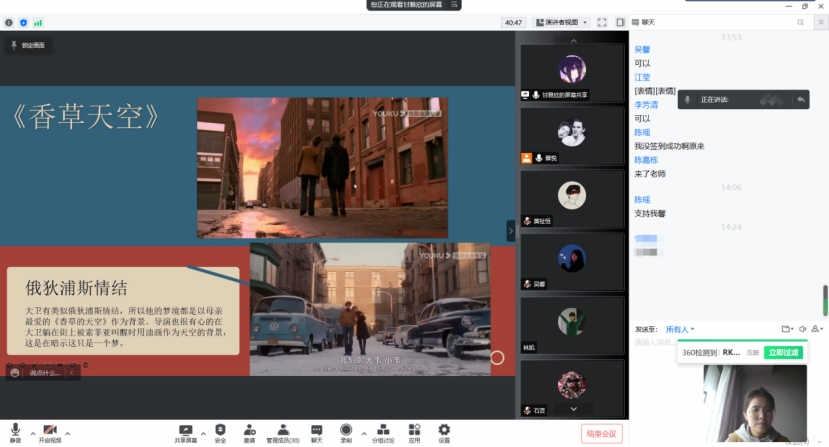Click sender name 吴馨 in chat

pos(642,50)
